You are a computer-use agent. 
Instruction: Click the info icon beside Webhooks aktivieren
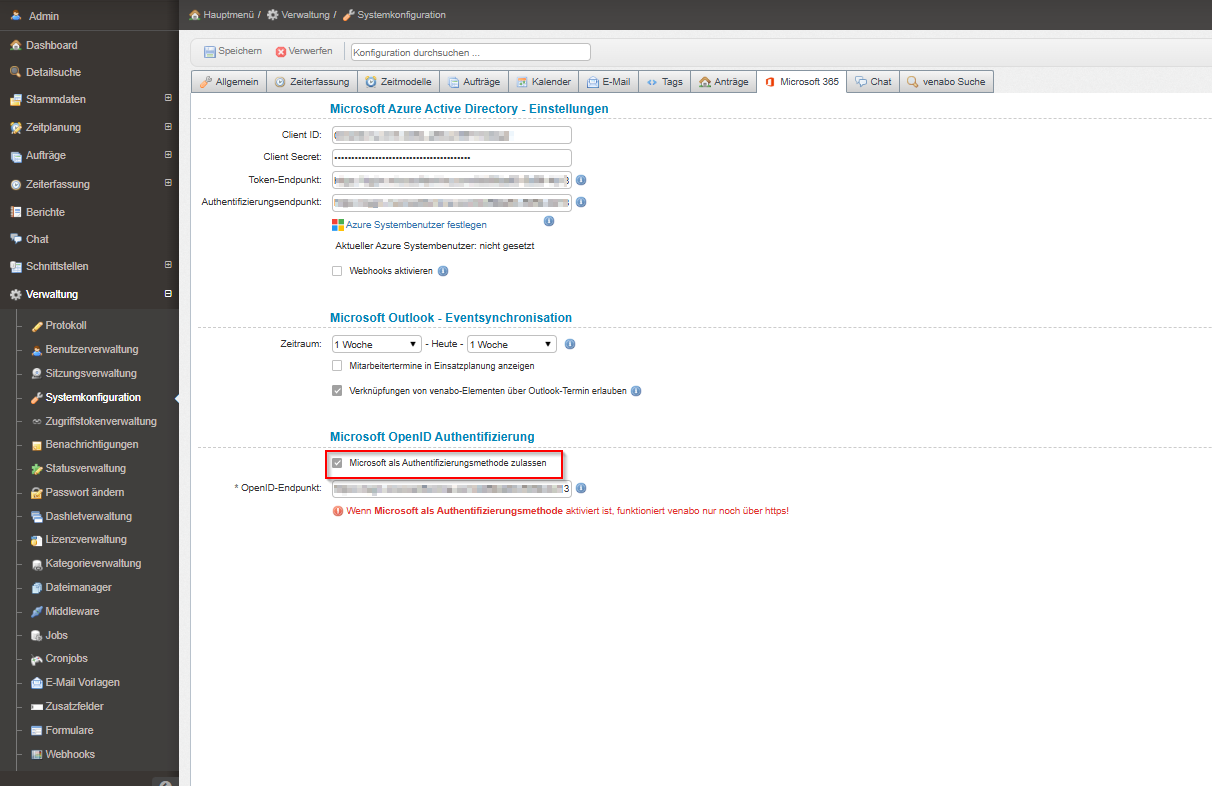(x=443, y=271)
